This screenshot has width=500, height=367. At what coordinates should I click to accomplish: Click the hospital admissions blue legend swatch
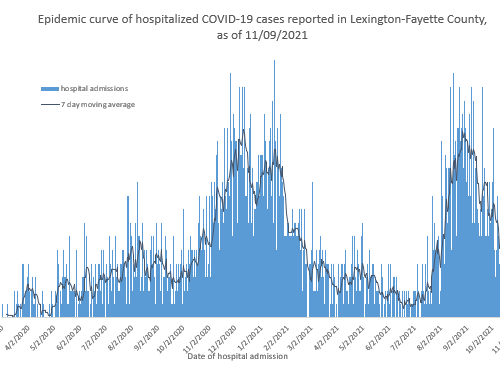50,89
